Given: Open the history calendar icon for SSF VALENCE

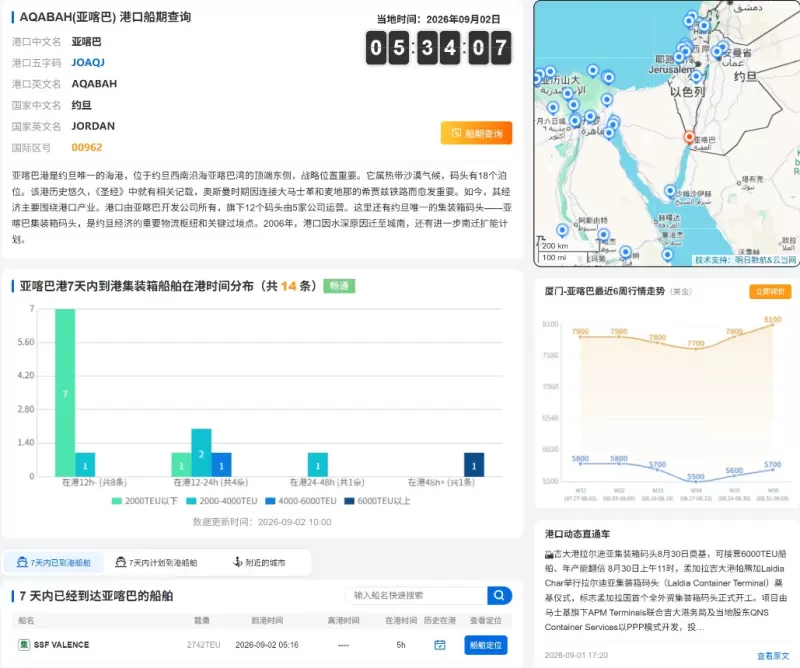Looking at the screenshot, I should point(440,645).
